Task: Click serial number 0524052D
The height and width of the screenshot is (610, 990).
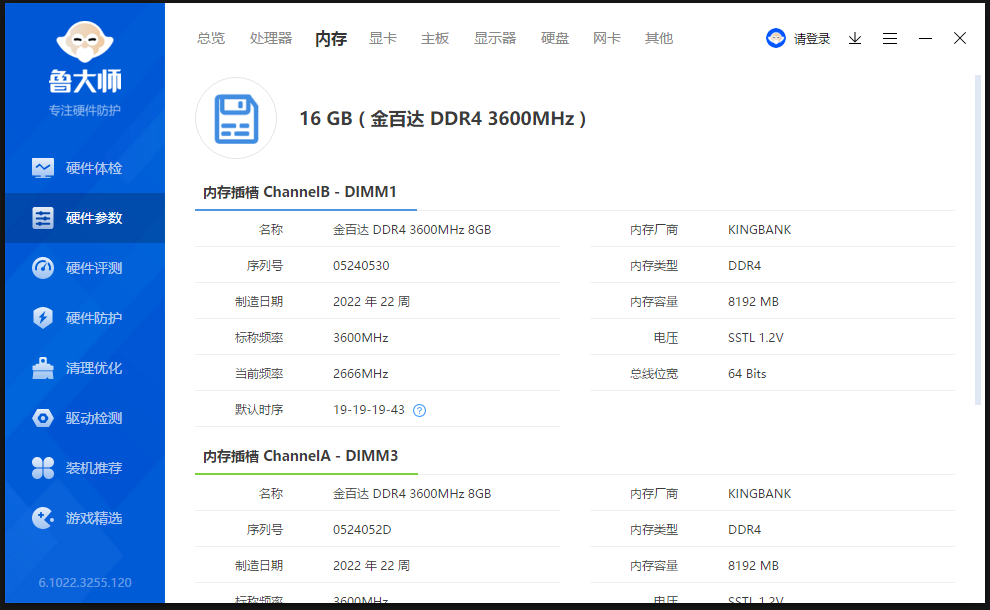Action: tap(362, 530)
